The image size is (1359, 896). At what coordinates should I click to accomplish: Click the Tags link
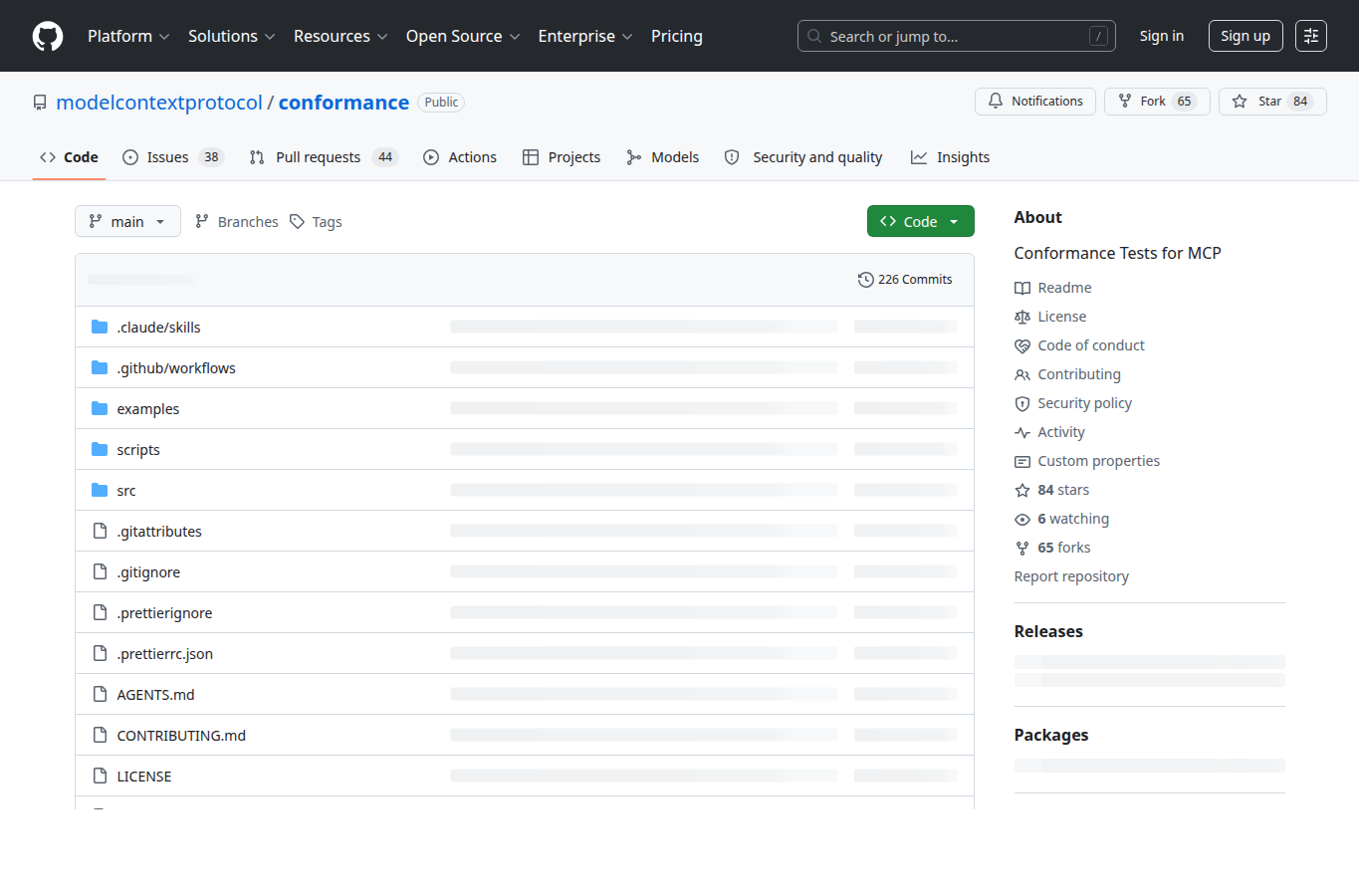coord(316,222)
